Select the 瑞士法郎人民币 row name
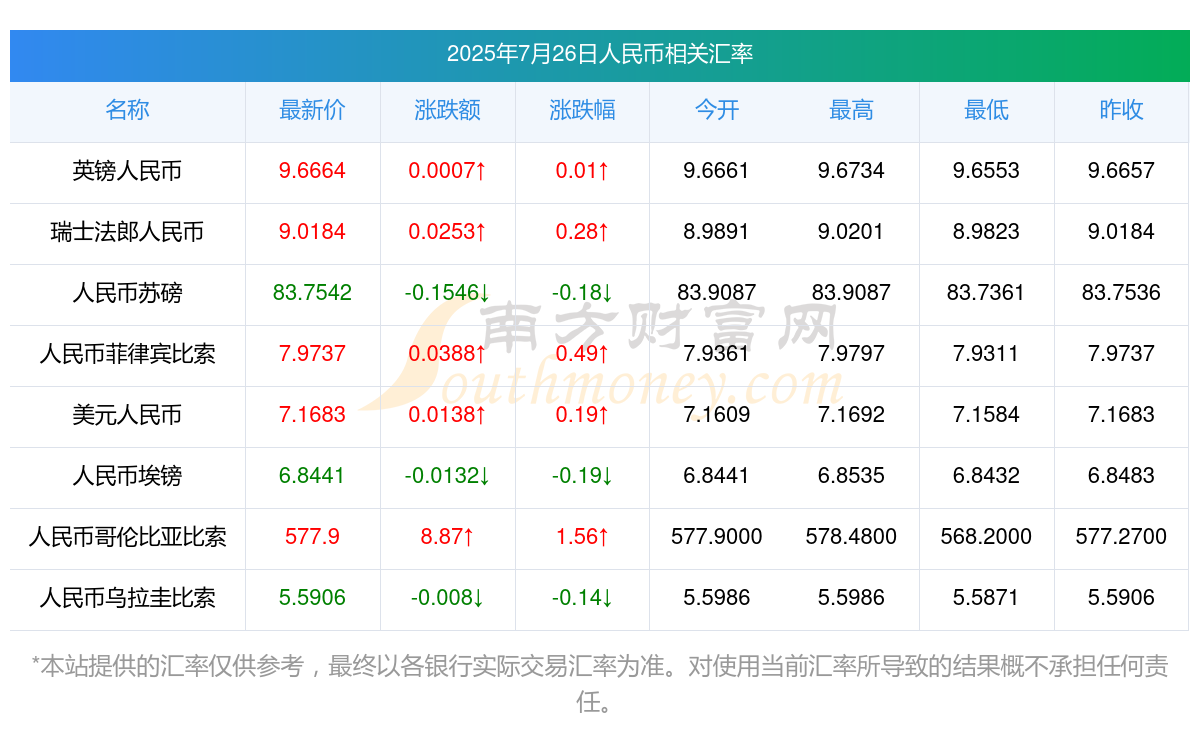 [127, 232]
